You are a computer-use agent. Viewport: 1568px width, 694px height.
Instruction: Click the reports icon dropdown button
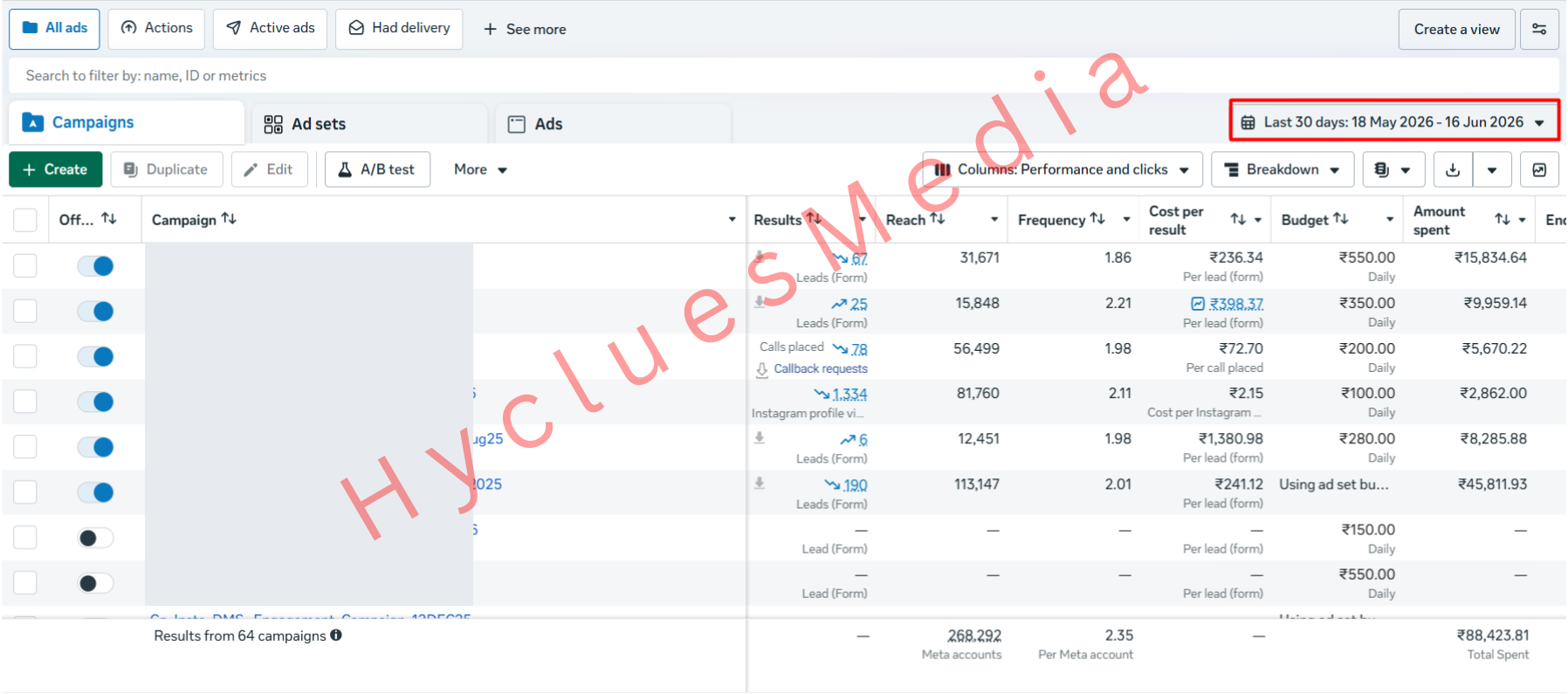pos(1393,169)
